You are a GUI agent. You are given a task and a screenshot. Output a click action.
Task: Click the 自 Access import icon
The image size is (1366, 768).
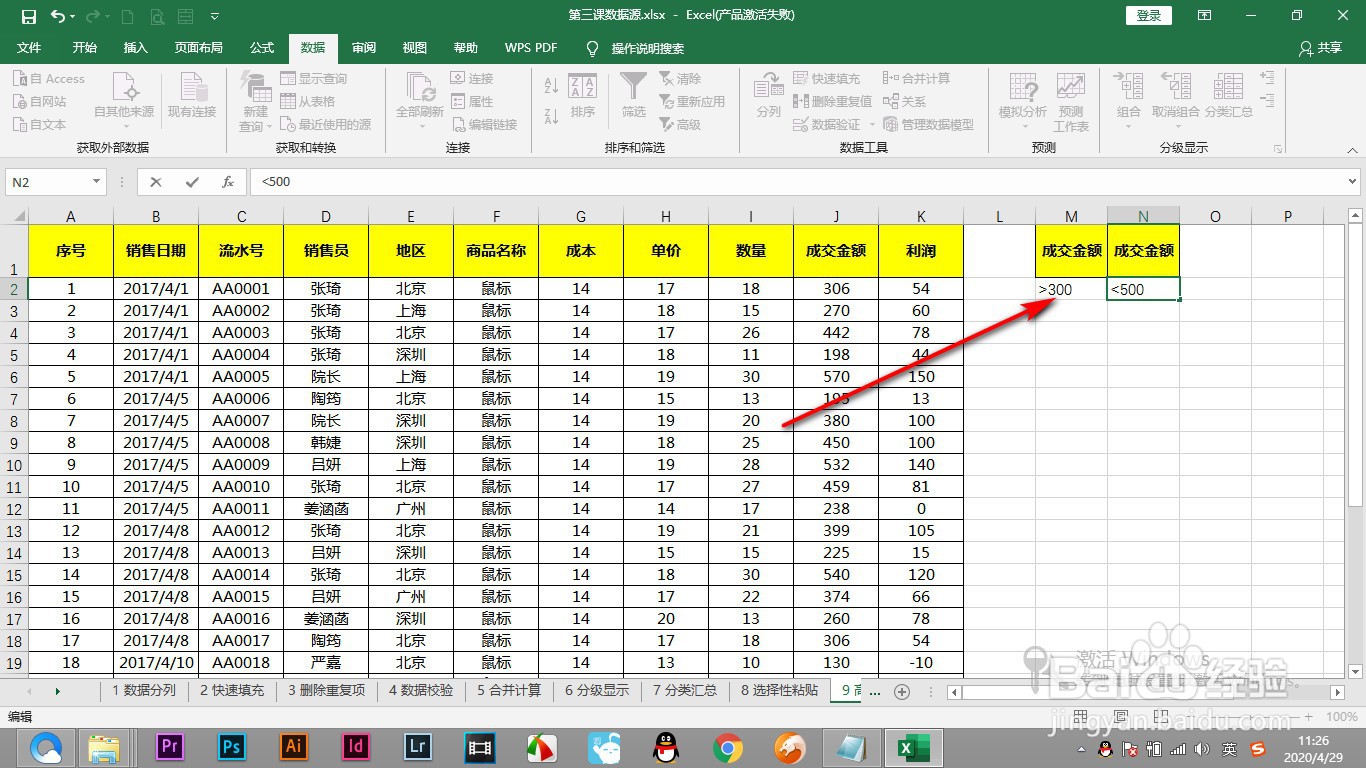point(20,79)
